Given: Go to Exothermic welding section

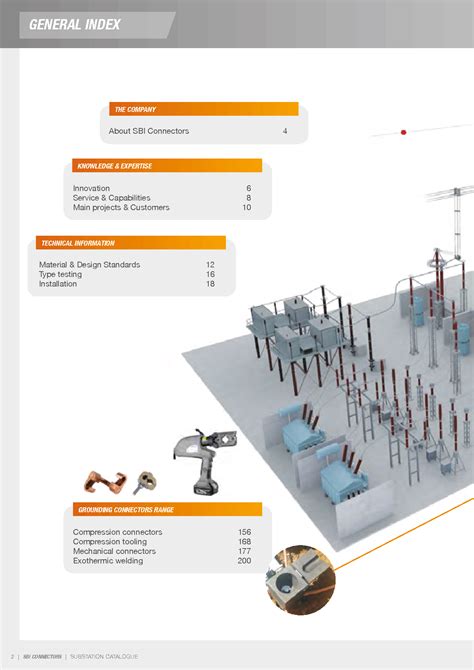Looking at the screenshot, I should click(x=108, y=561).
